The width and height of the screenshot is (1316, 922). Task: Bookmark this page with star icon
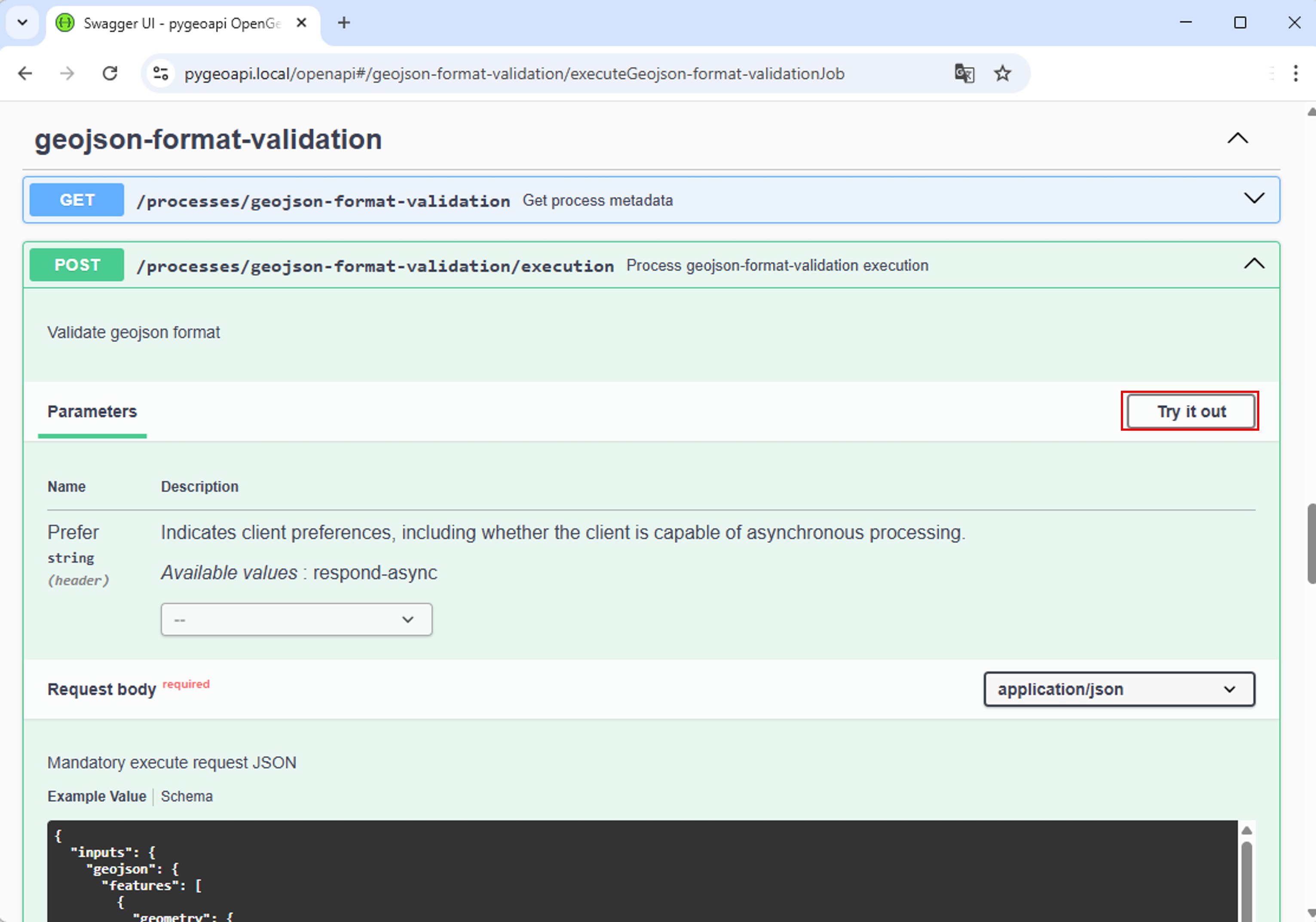click(x=1003, y=74)
